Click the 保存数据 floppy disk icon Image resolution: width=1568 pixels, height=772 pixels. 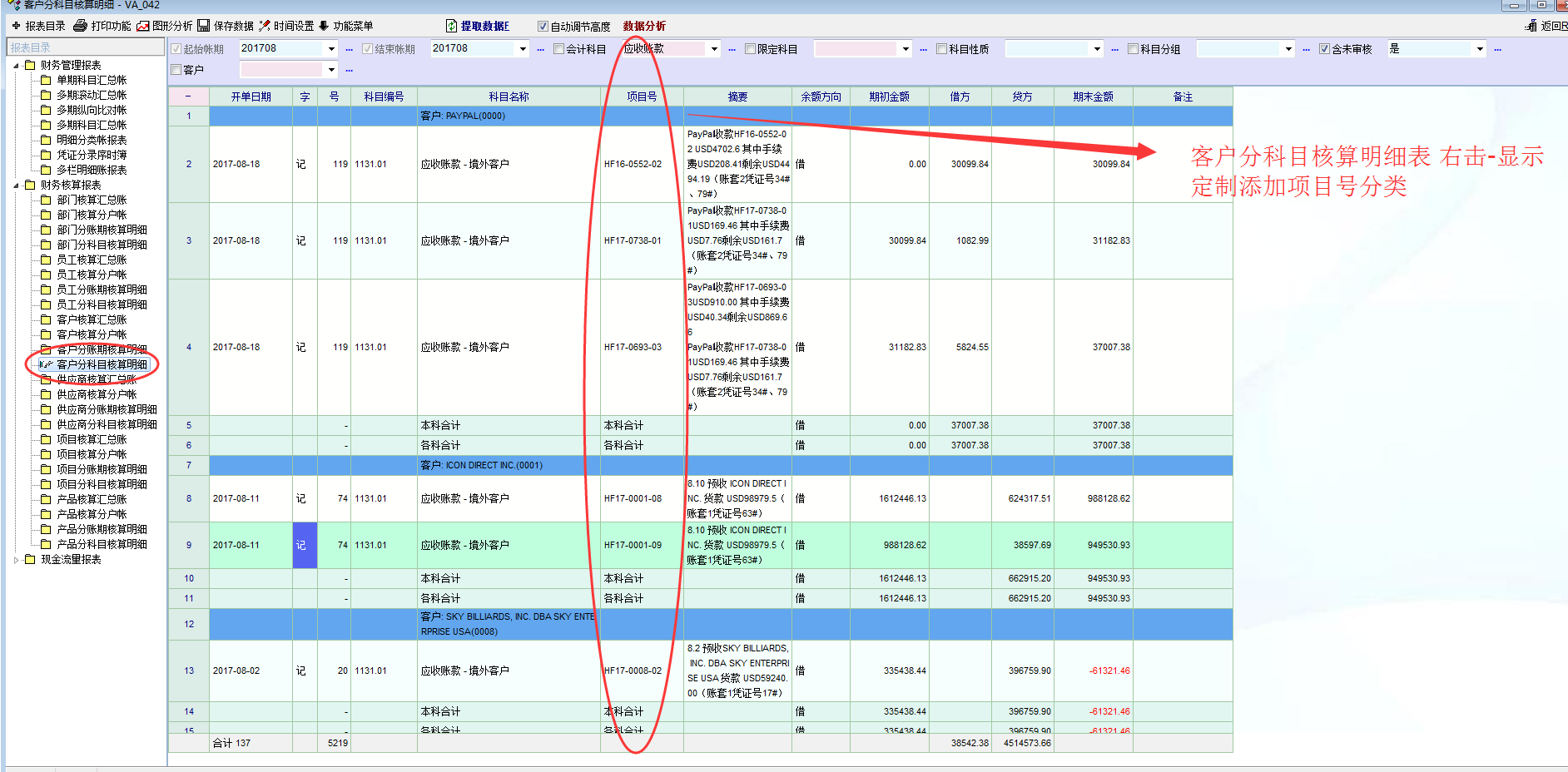point(204,26)
